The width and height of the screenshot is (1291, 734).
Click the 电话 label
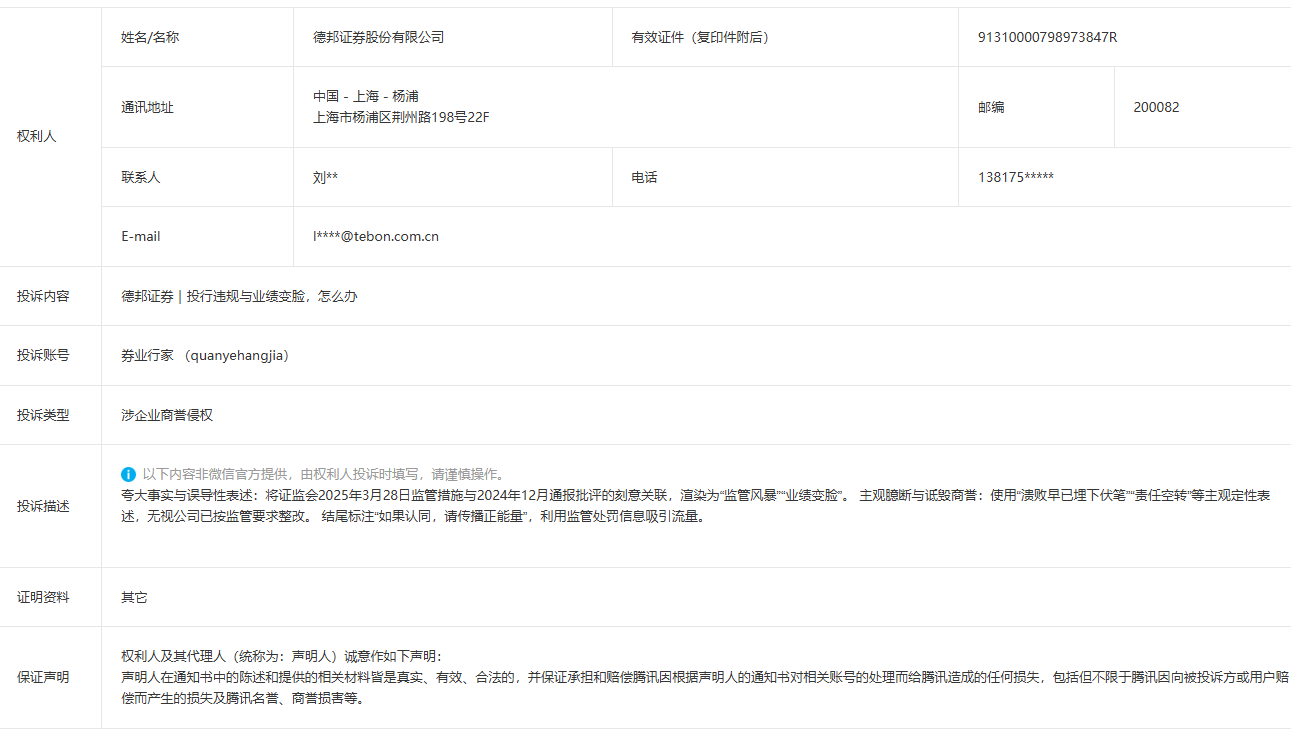pyautogui.click(x=644, y=177)
